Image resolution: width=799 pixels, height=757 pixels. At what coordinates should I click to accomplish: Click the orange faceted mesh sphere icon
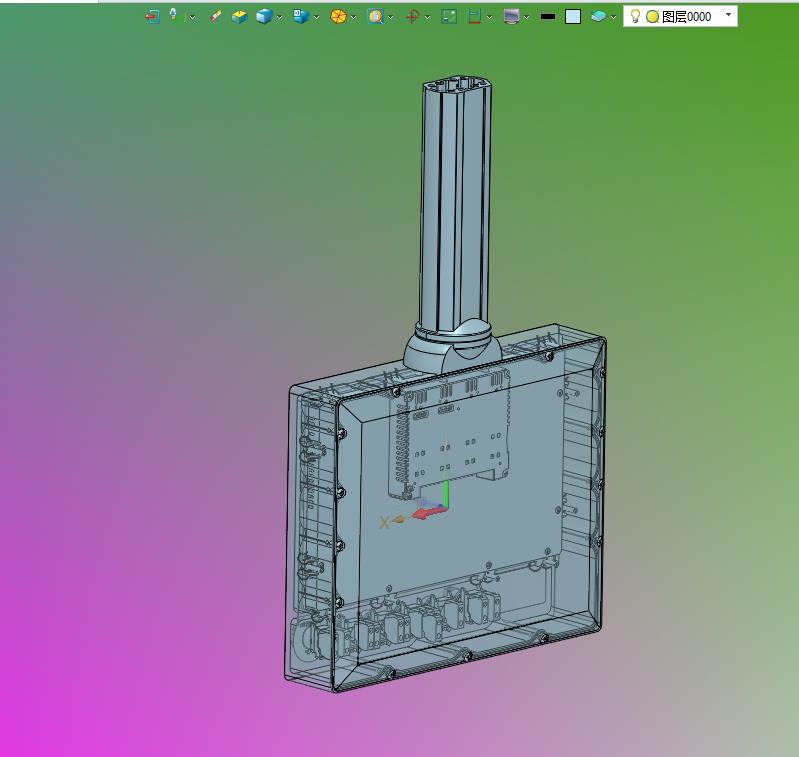(338, 17)
